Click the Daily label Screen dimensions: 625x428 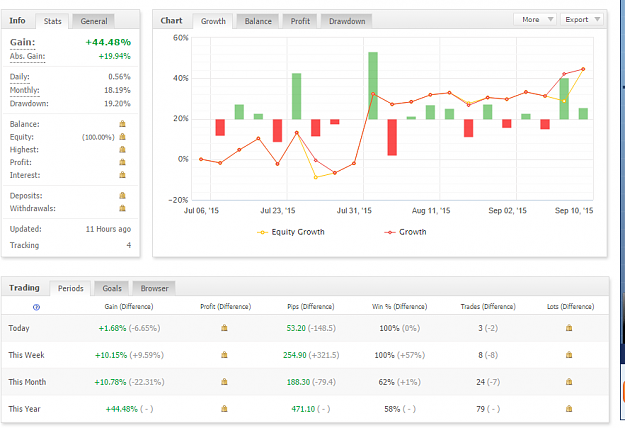(x=20, y=77)
